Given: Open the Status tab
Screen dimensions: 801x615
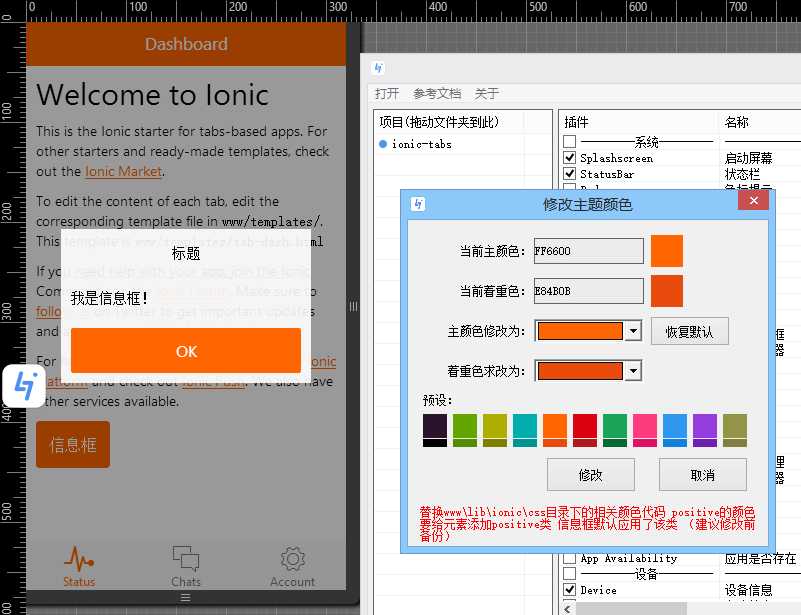Looking at the screenshot, I should coord(79,566).
